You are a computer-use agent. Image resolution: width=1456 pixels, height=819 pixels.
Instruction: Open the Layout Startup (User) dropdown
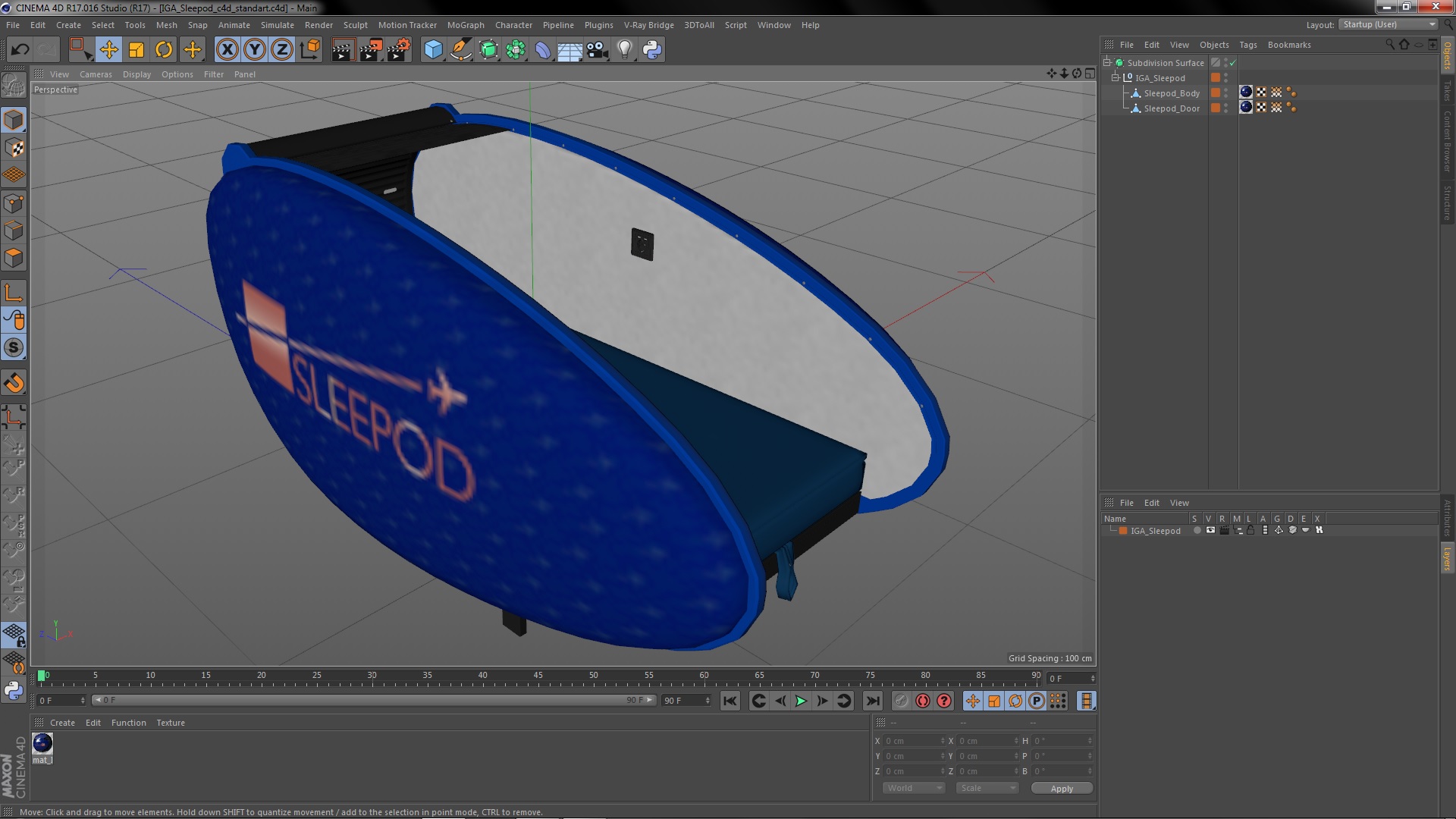pyautogui.click(x=1388, y=25)
